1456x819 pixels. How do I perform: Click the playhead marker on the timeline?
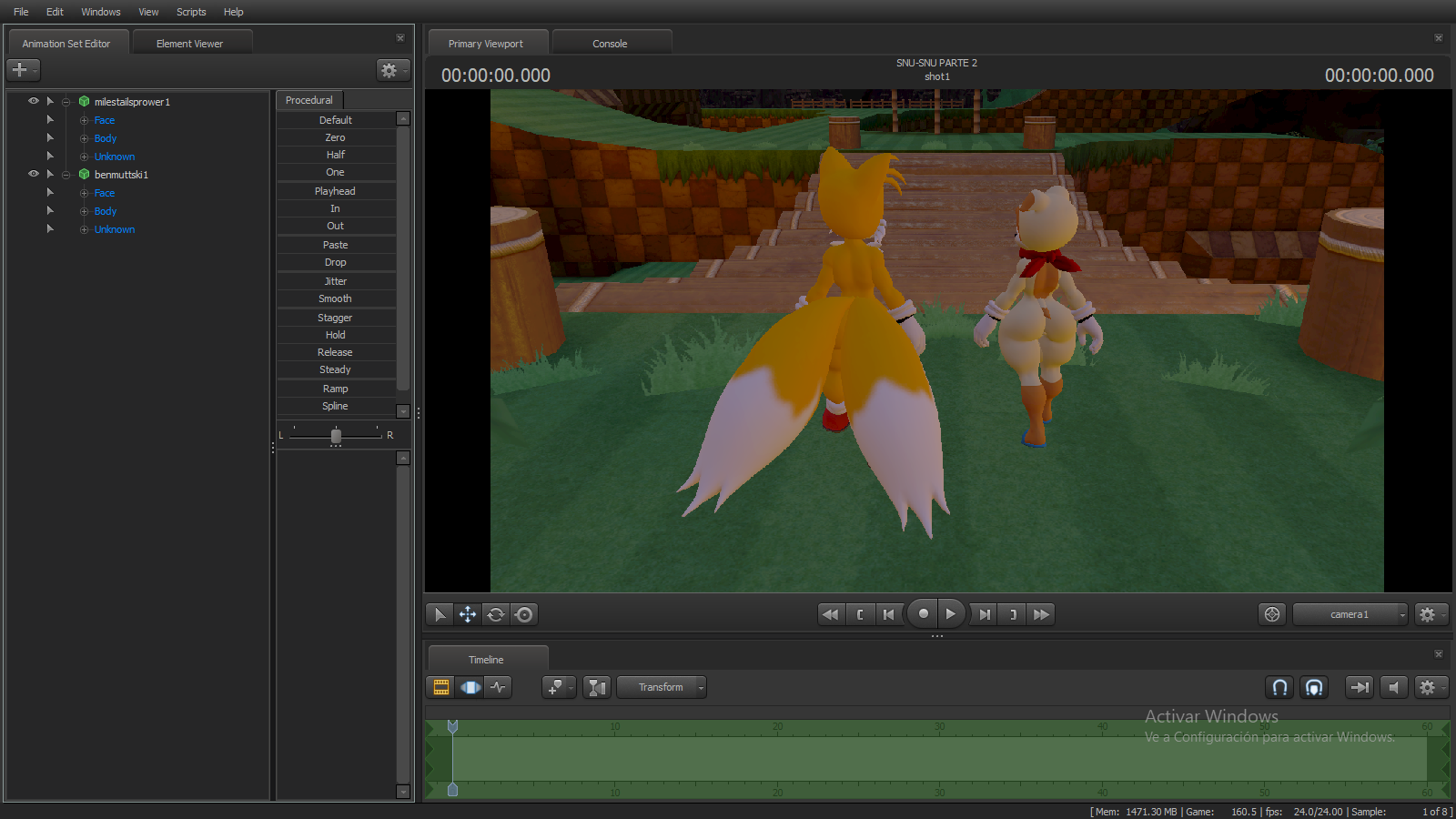tap(452, 726)
